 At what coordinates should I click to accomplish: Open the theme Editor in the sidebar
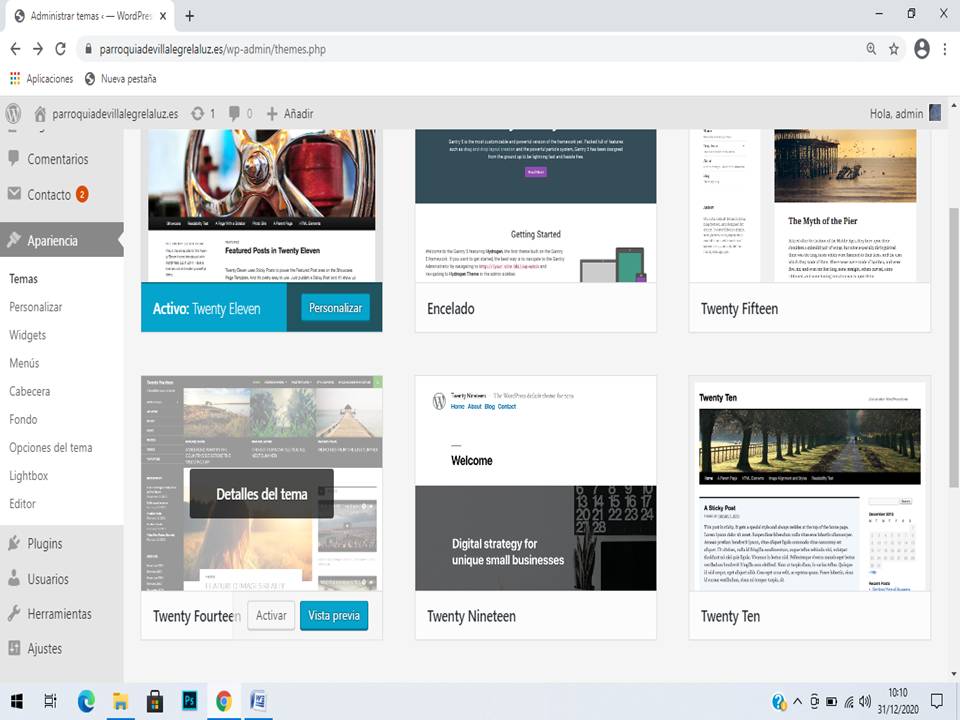point(22,504)
